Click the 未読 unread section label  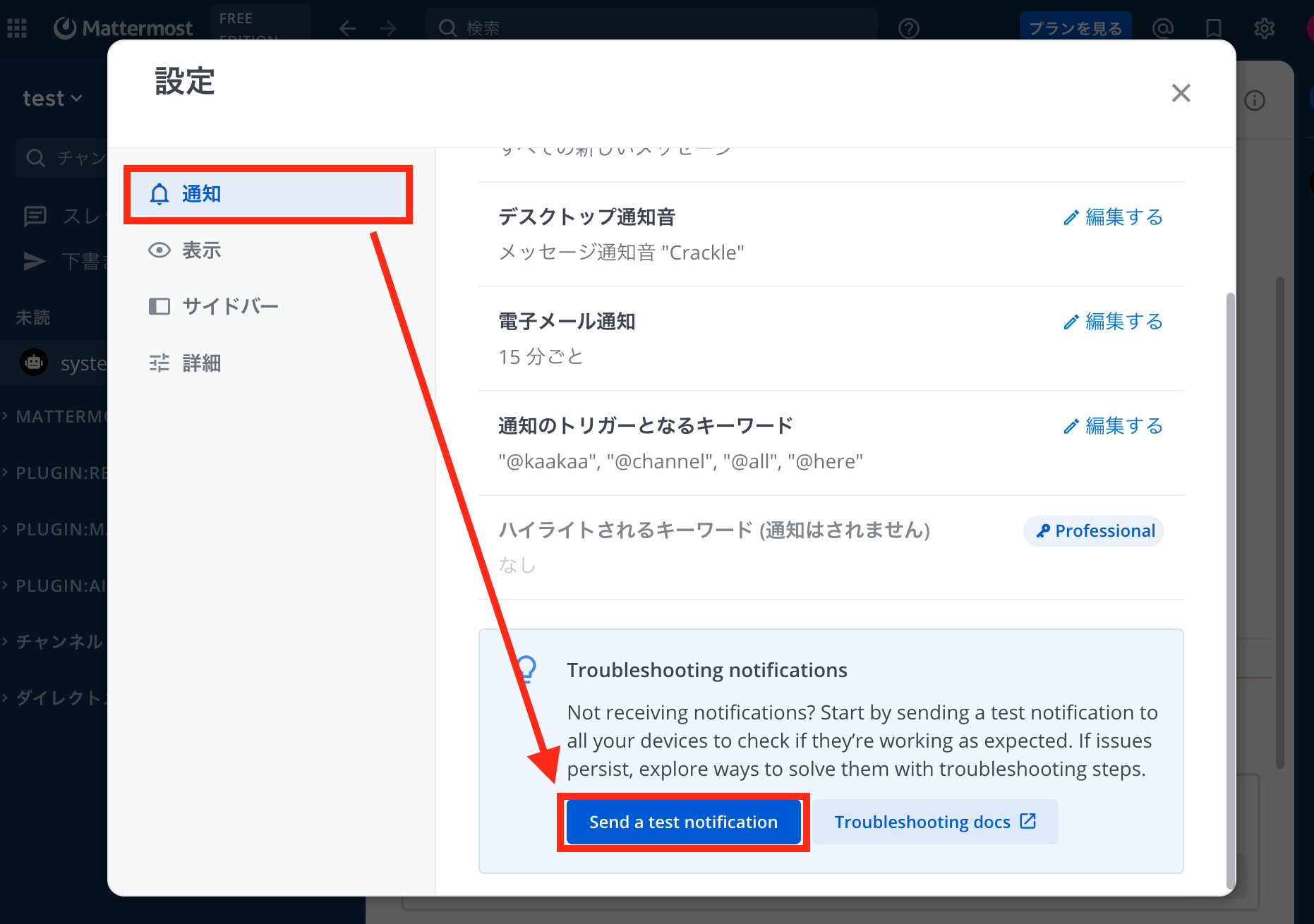(33, 318)
